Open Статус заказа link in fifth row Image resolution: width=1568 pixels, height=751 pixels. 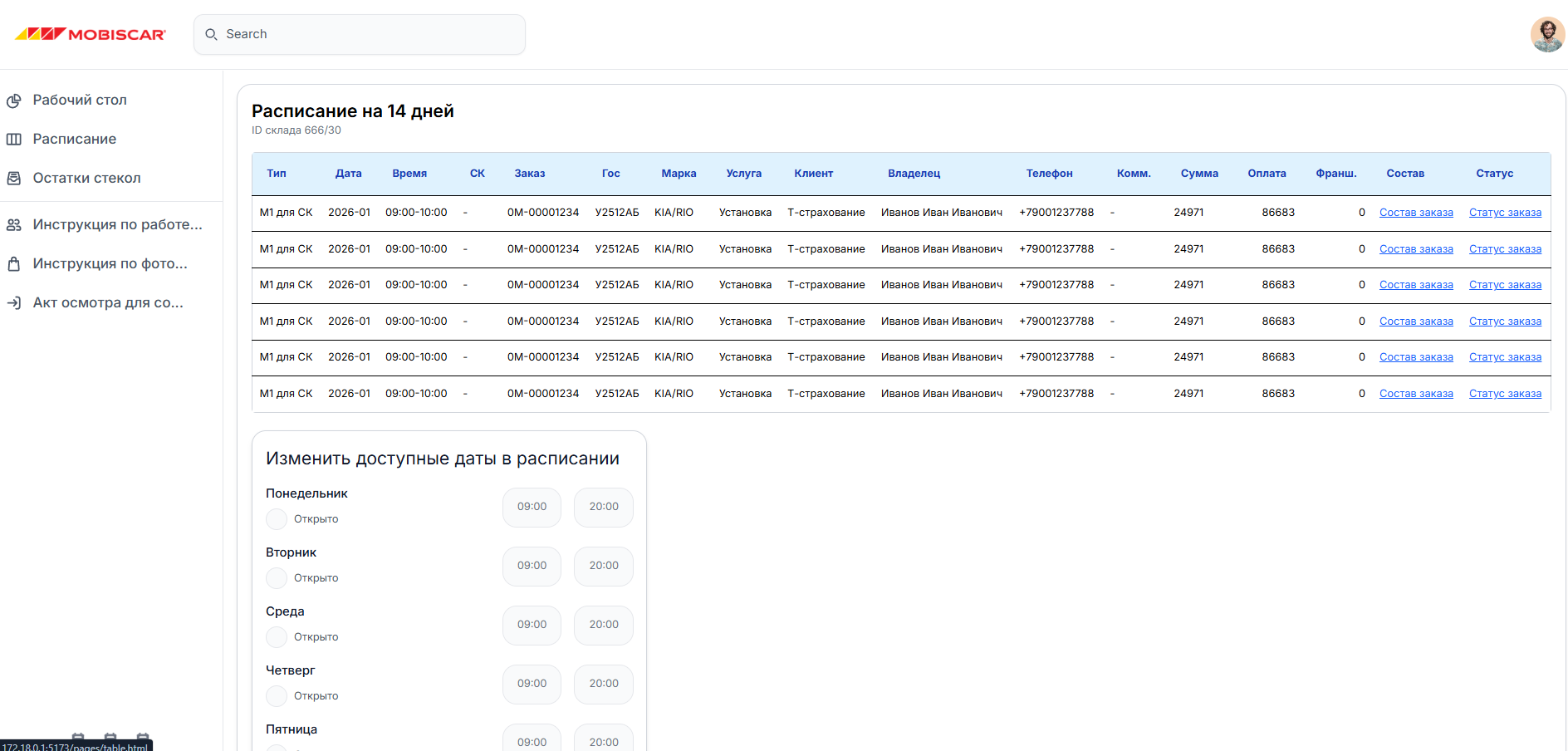pyautogui.click(x=1505, y=357)
